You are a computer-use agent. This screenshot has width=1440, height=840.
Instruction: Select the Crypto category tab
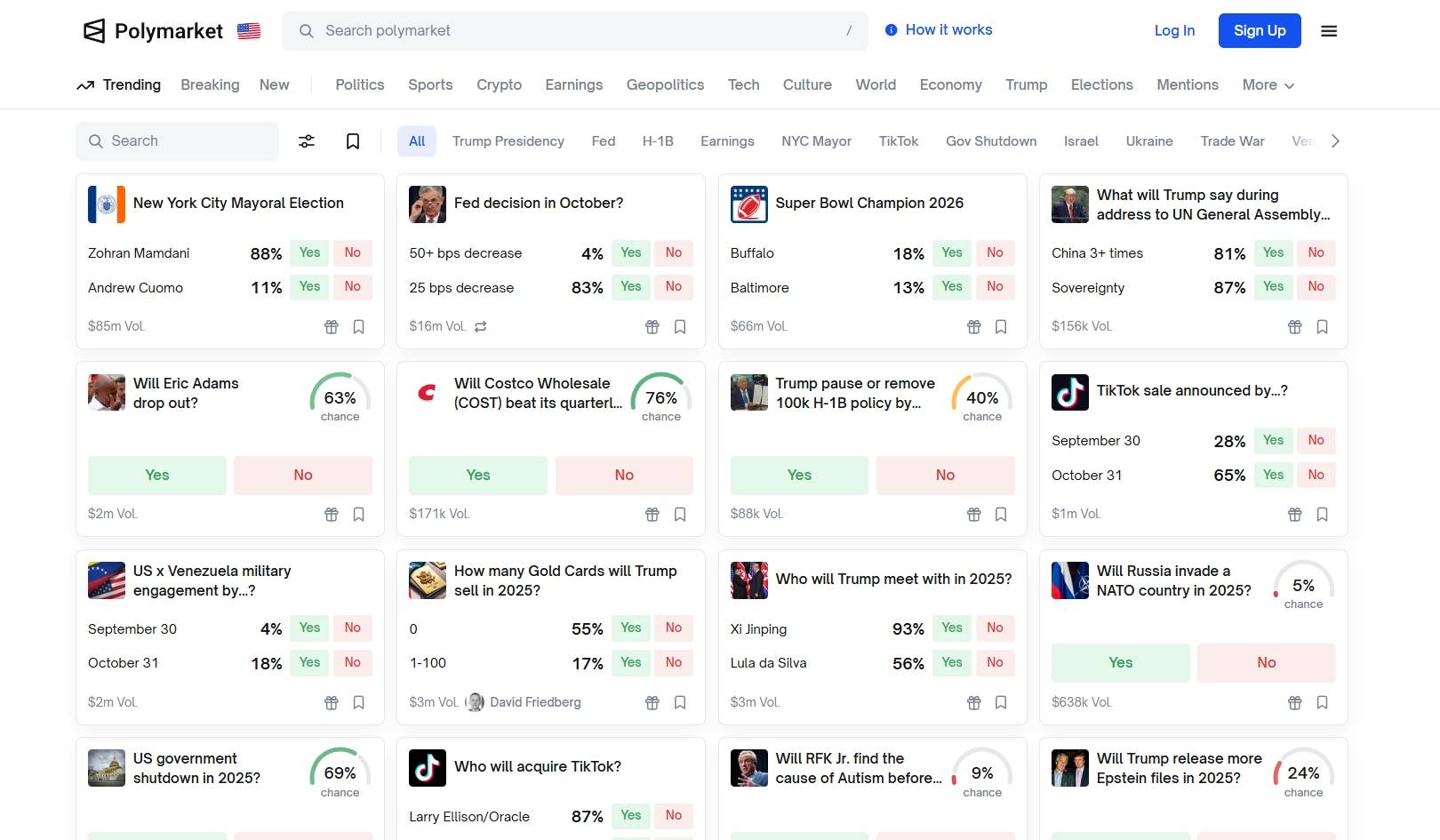pyautogui.click(x=499, y=85)
